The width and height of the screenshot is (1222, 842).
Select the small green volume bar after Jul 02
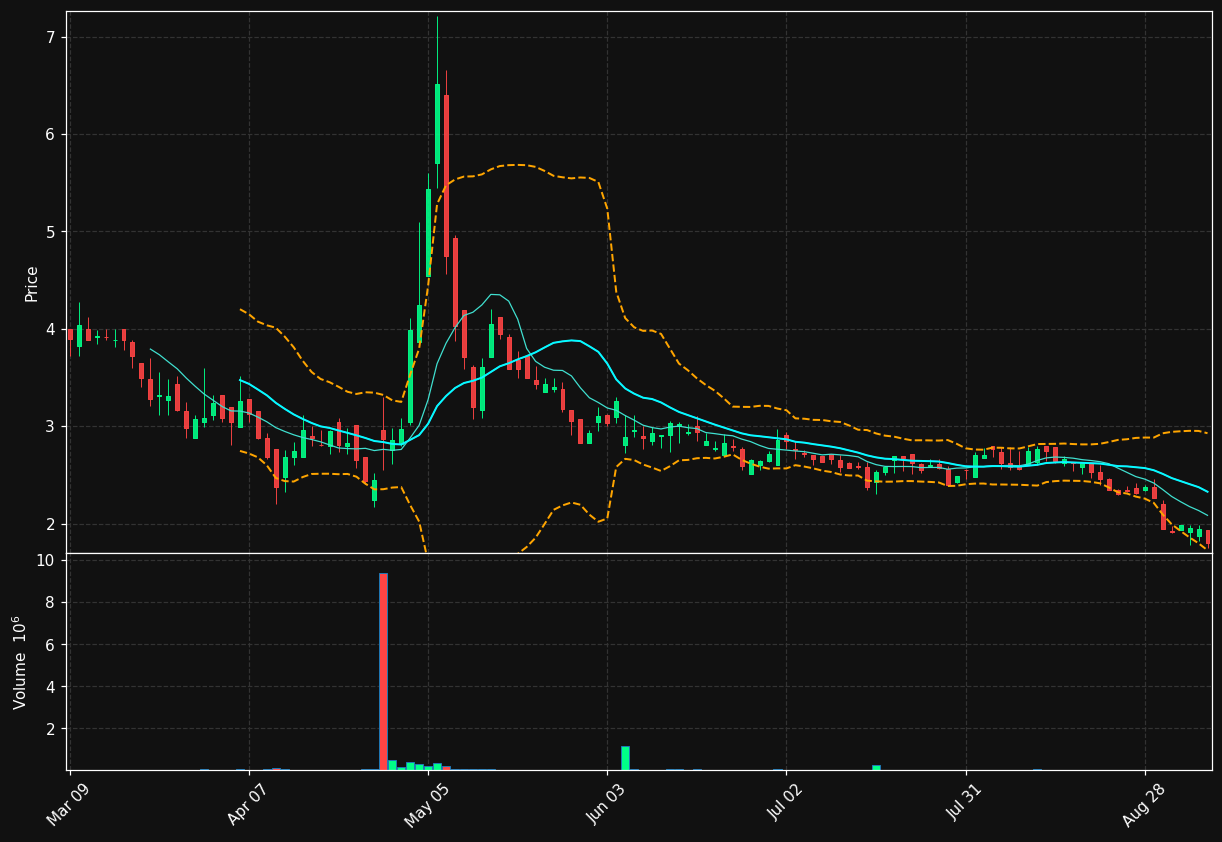pyautogui.click(x=876, y=768)
